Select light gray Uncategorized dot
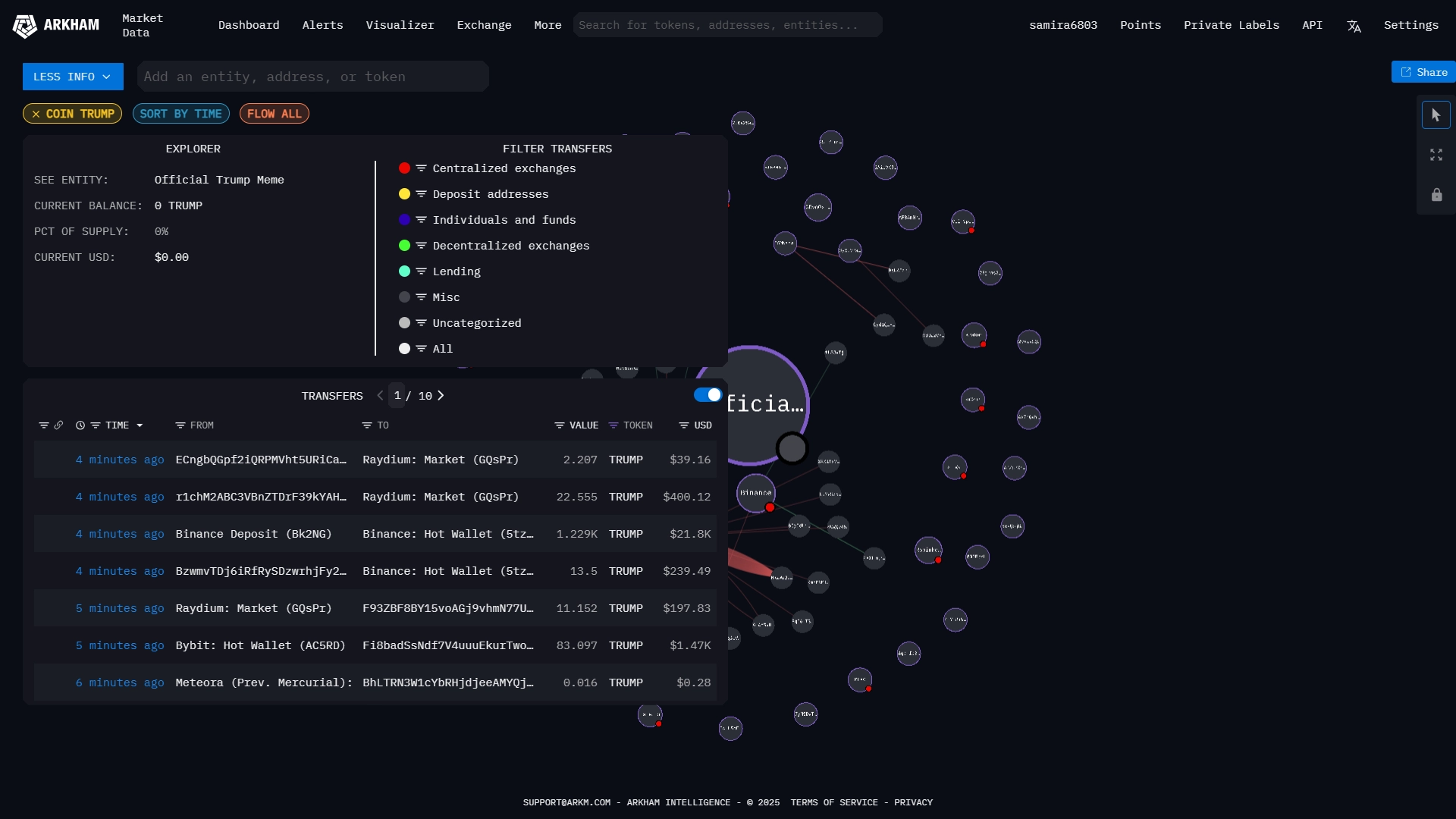The width and height of the screenshot is (1456, 819). click(x=404, y=323)
